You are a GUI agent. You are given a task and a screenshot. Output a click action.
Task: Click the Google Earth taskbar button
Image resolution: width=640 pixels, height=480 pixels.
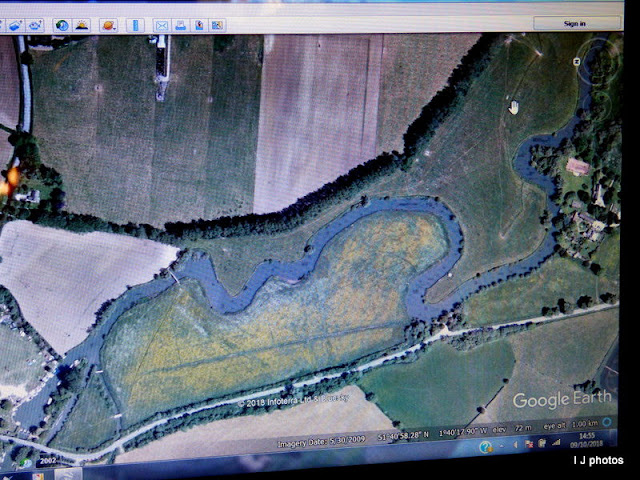point(67,475)
